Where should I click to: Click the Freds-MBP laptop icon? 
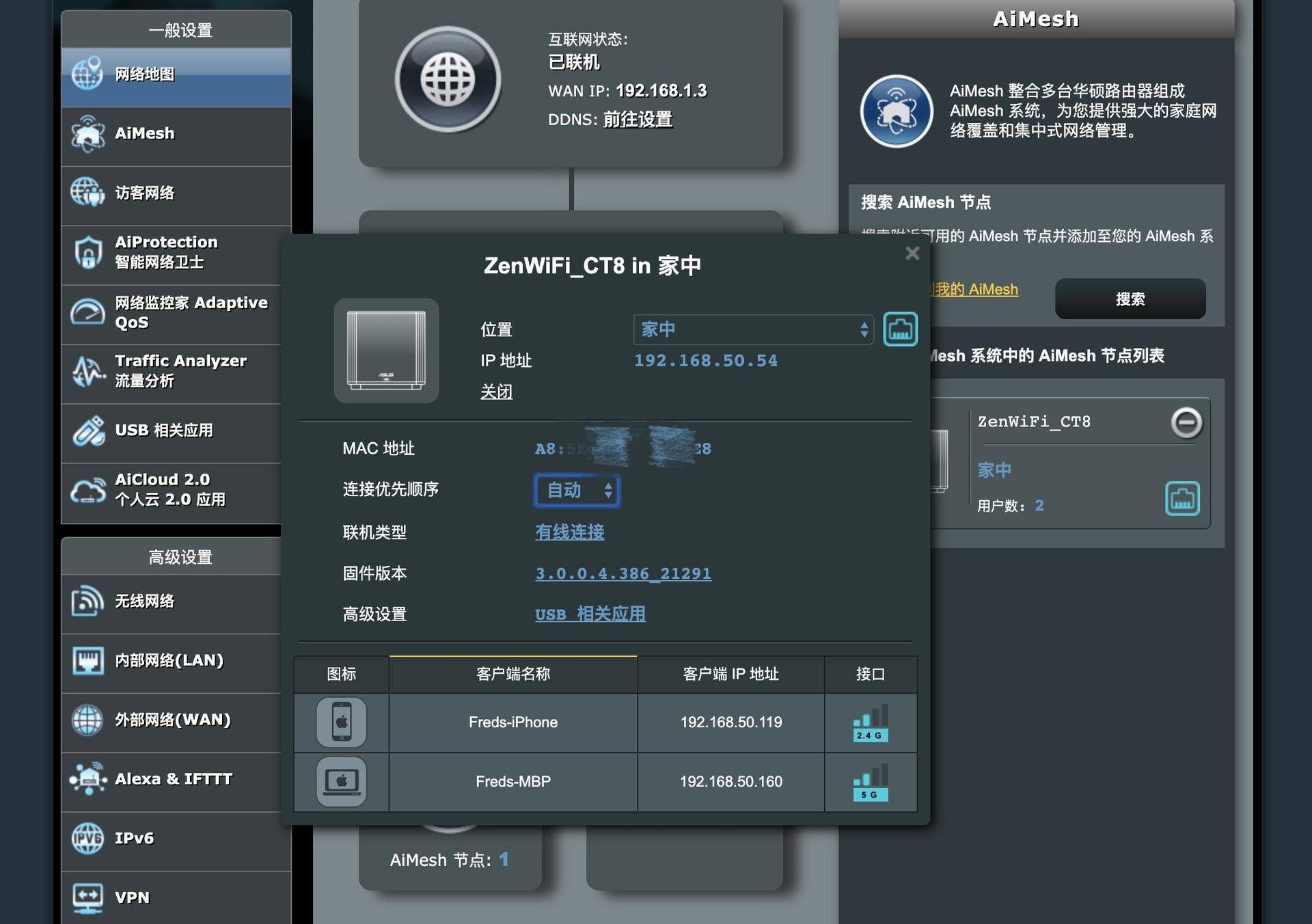click(342, 782)
